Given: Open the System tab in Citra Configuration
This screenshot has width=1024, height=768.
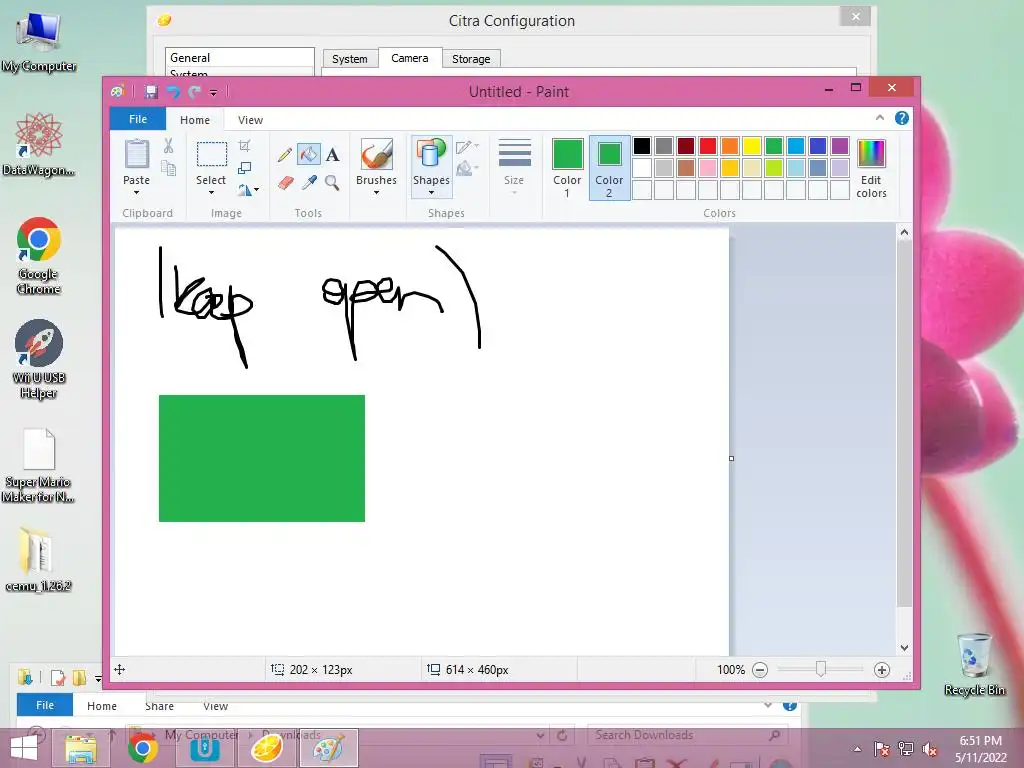Looking at the screenshot, I should coord(349,59).
